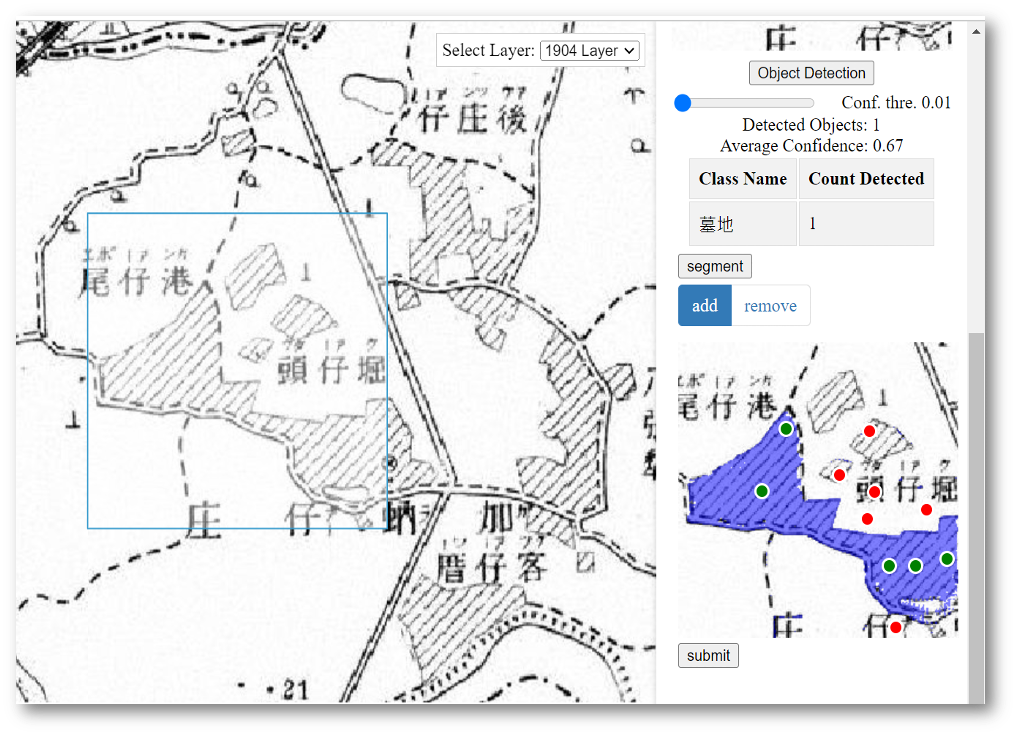The image size is (1016, 735).
Task: Open the Select Layer dropdown
Action: click(x=589, y=50)
